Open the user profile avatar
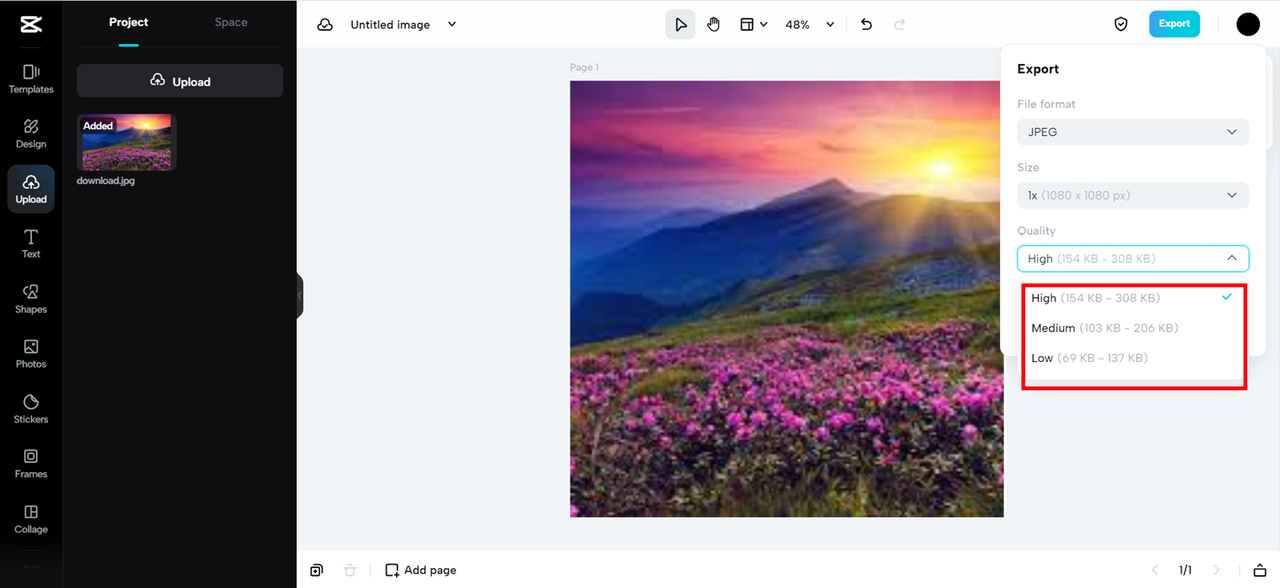 [1248, 25]
